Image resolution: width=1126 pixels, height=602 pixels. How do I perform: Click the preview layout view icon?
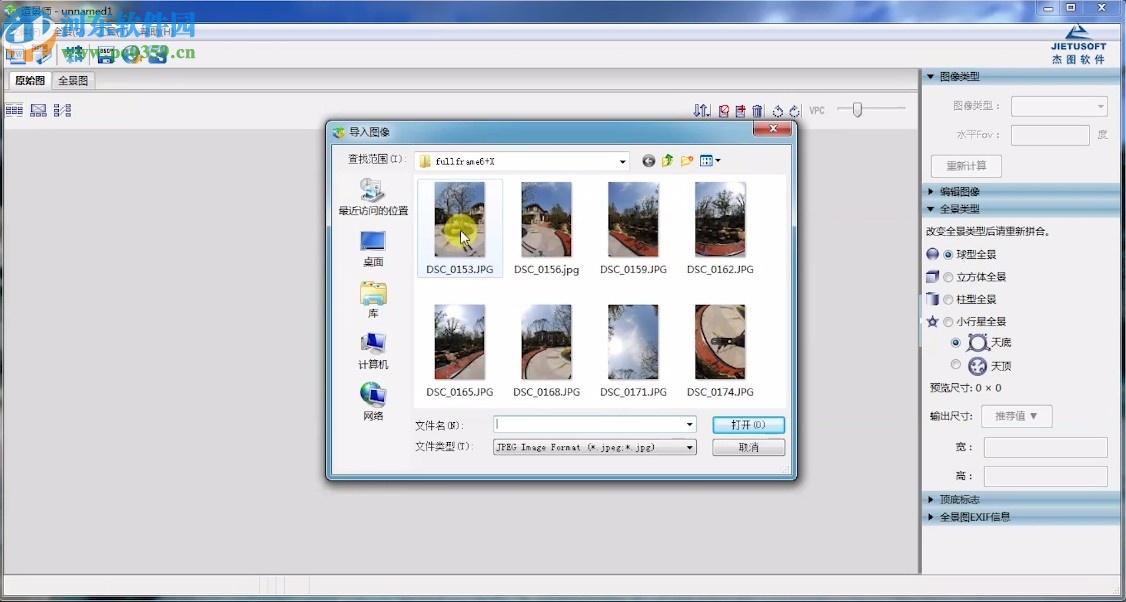click(x=38, y=110)
